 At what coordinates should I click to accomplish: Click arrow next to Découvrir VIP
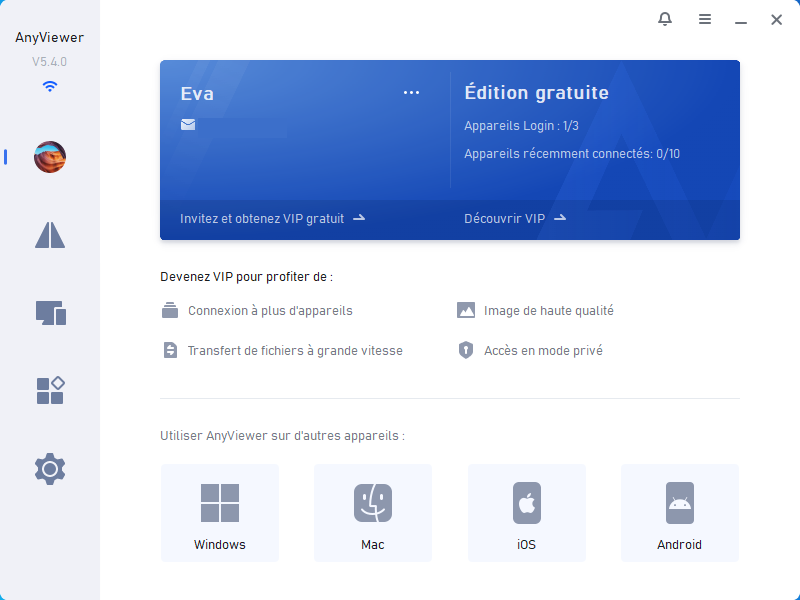pyautogui.click(x=560, y=218)
